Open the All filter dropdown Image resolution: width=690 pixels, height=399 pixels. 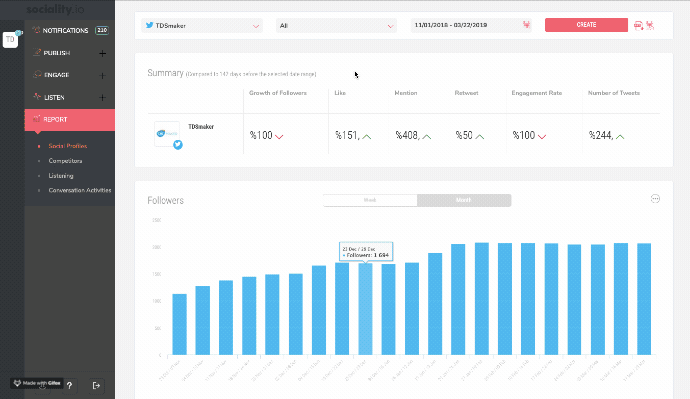tap(336, 26)
